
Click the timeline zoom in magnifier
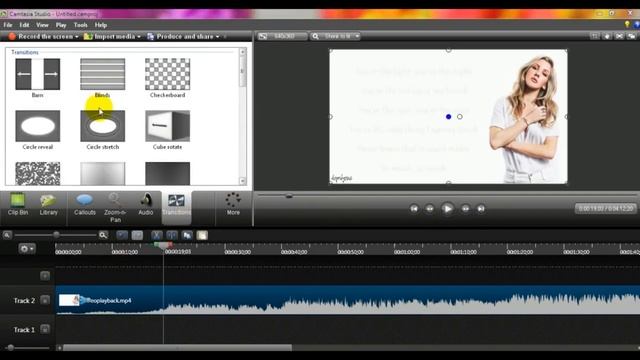coord(103,235)
